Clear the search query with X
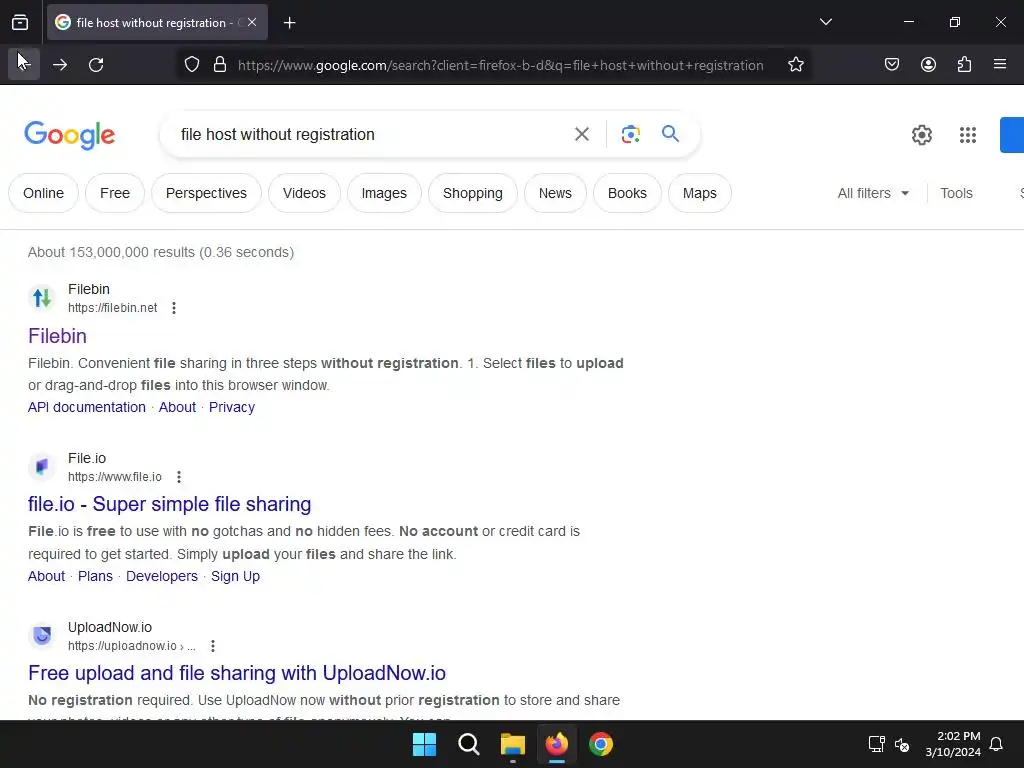 click(581, 135)
